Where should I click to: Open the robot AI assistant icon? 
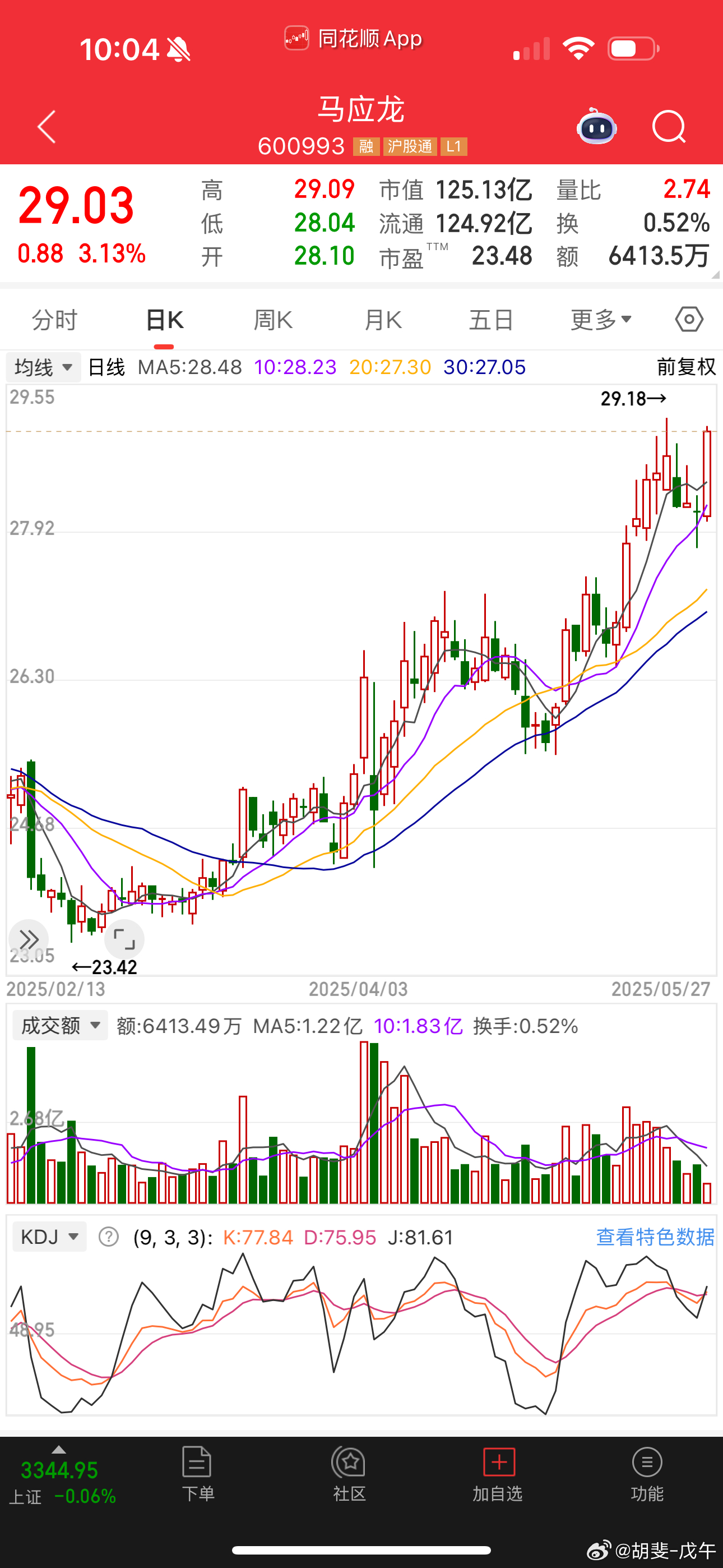[x=596, y=127]
